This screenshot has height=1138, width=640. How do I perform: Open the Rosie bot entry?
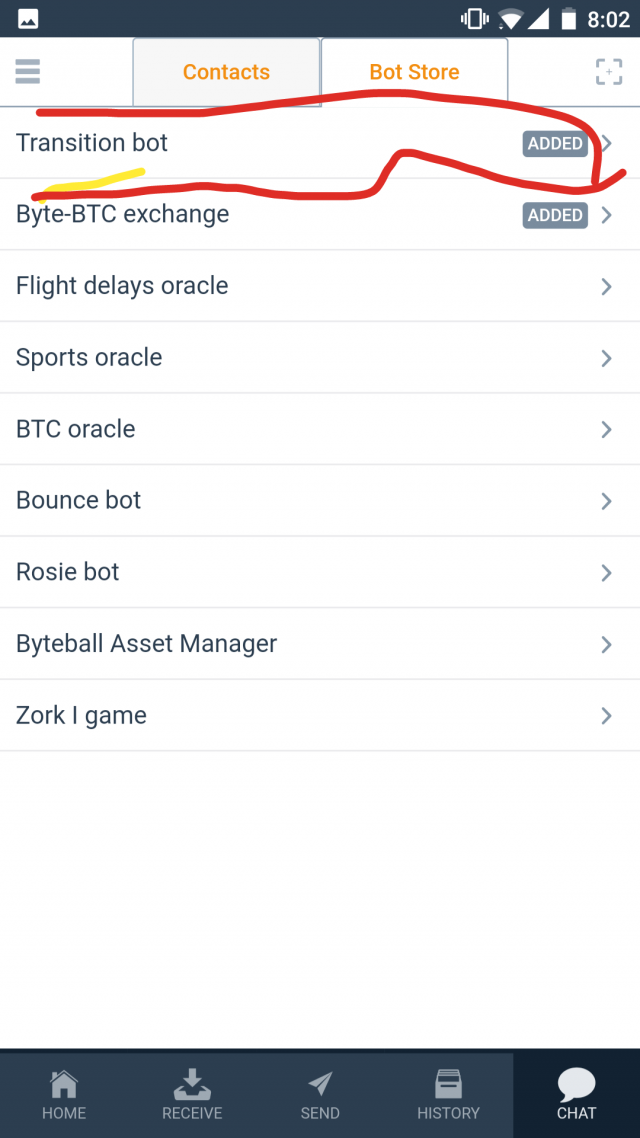[68, 572]
